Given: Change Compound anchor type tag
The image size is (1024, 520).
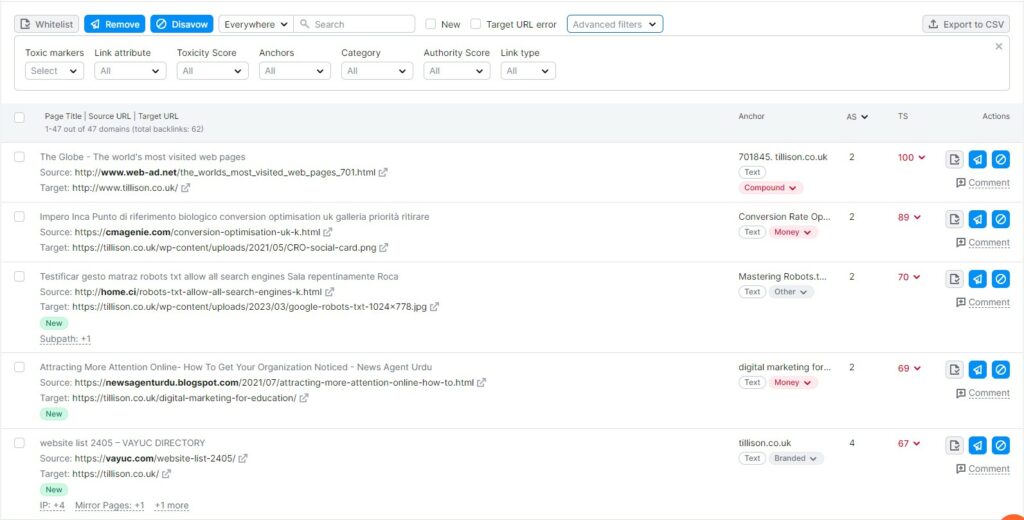Looking at the screenshot, I should point(770,188).
